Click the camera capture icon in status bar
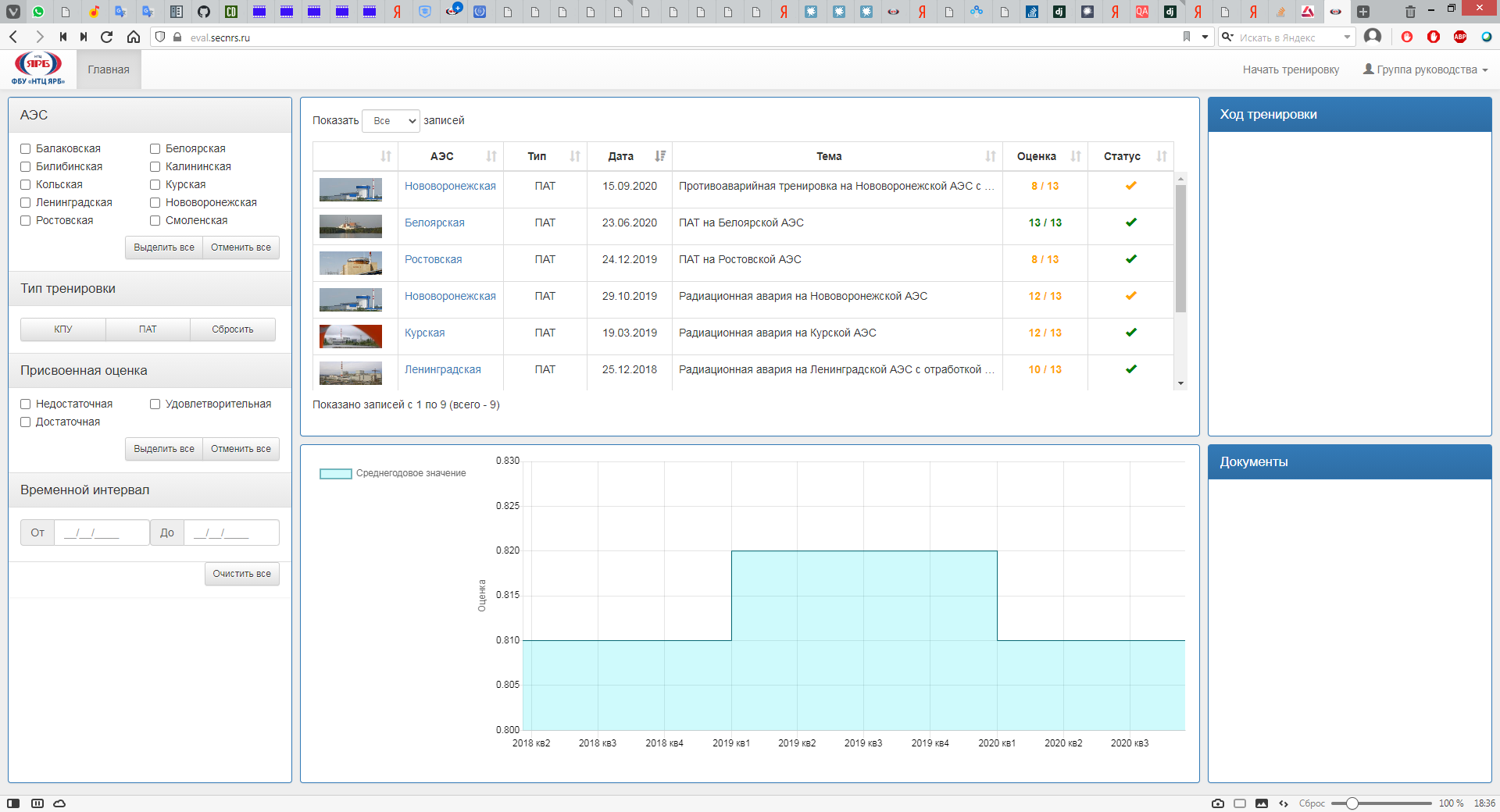 1217,803
